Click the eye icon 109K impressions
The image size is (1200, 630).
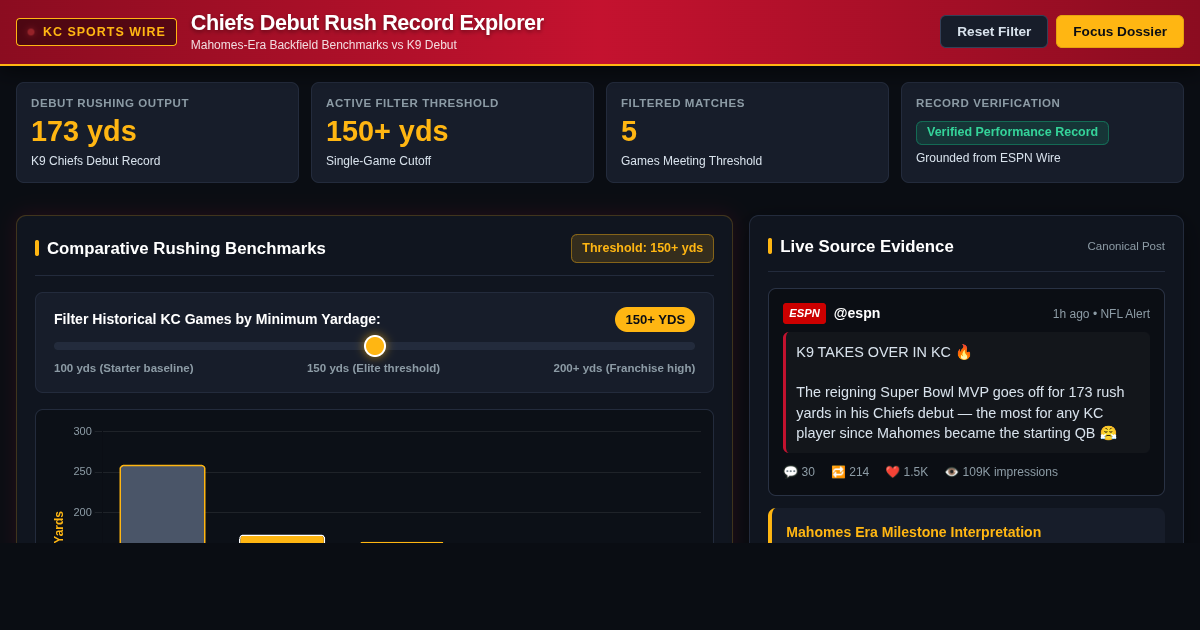point(951,472)
